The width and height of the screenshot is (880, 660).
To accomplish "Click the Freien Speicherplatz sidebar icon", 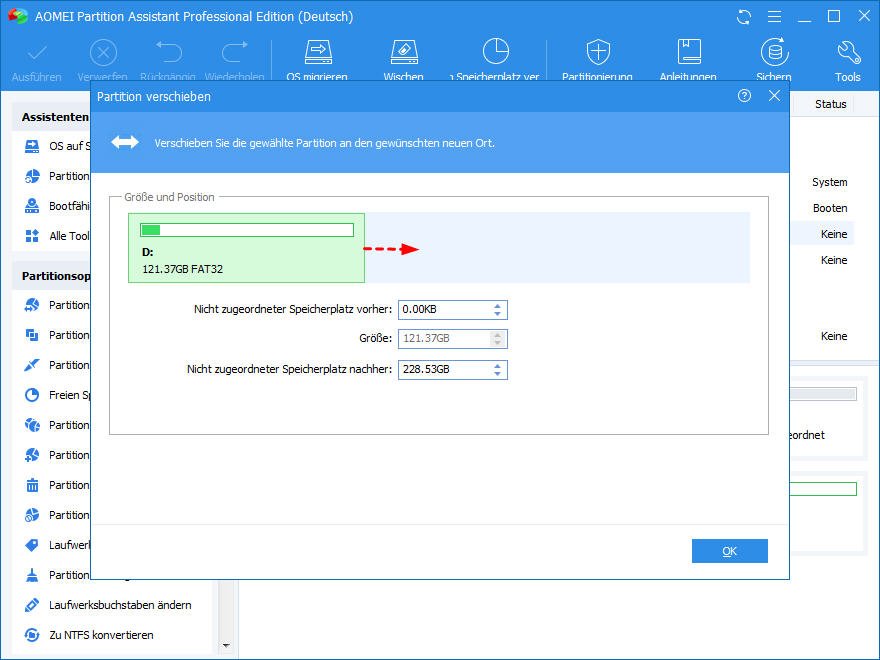I will (32, 395).
